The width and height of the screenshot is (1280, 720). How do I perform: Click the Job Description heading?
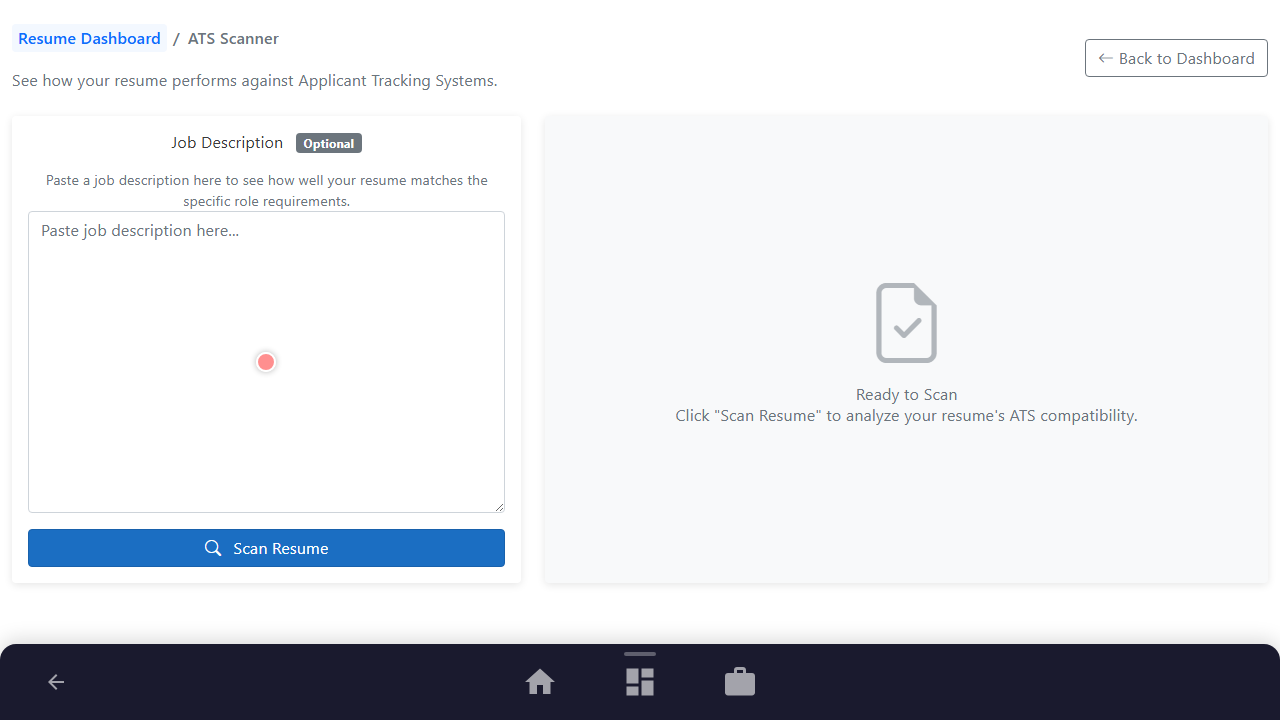click(227, 142)
